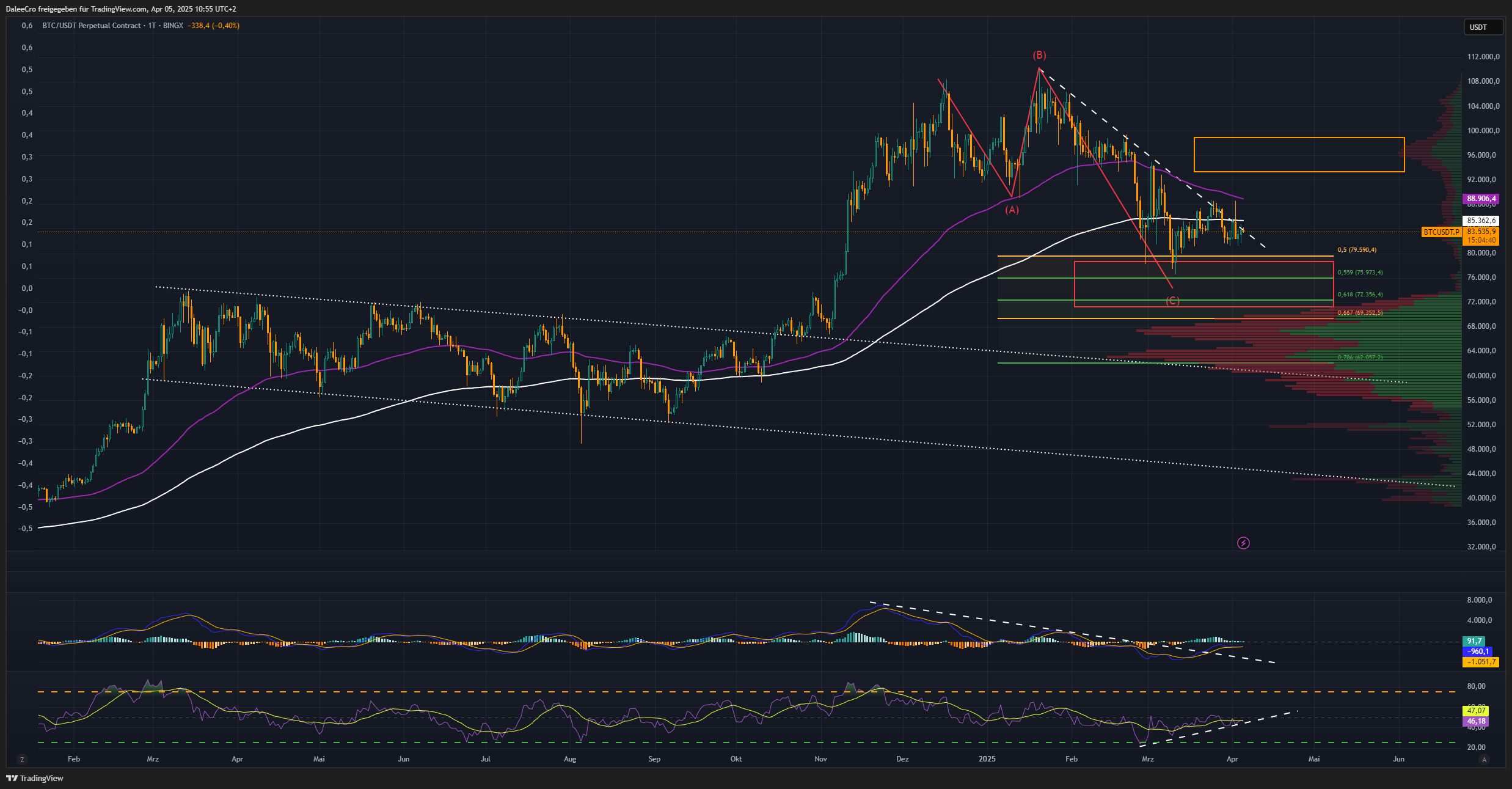The image size is (1512, 789).
Task: Click the 2025 year label on time axis
Action: point(987,759)
